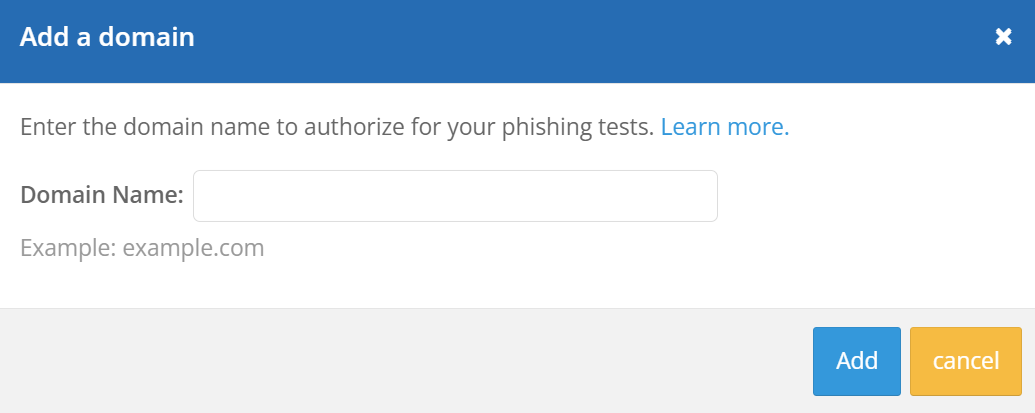
Task: Close the Add a domain dialog
Action: 1003,37
